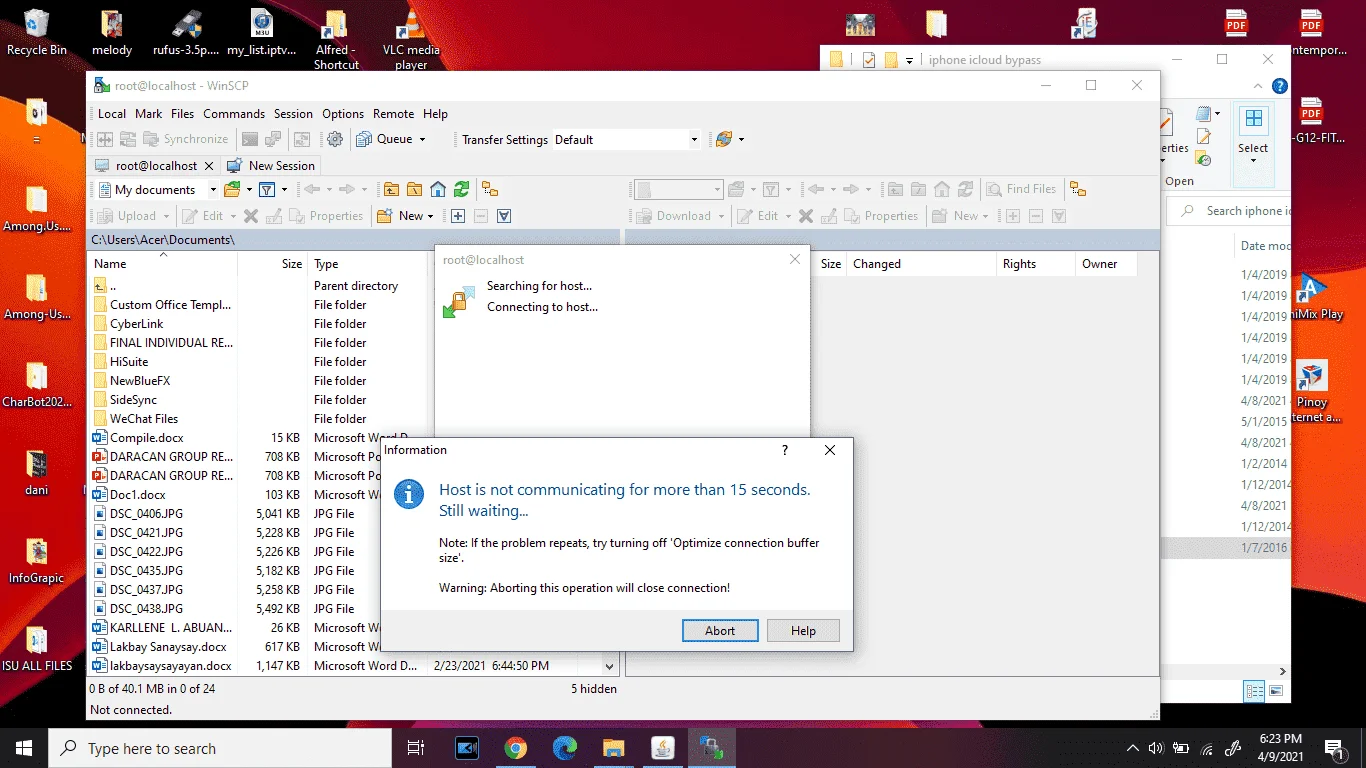Click the Zoom icon on the taskbar

coord(467,748)
